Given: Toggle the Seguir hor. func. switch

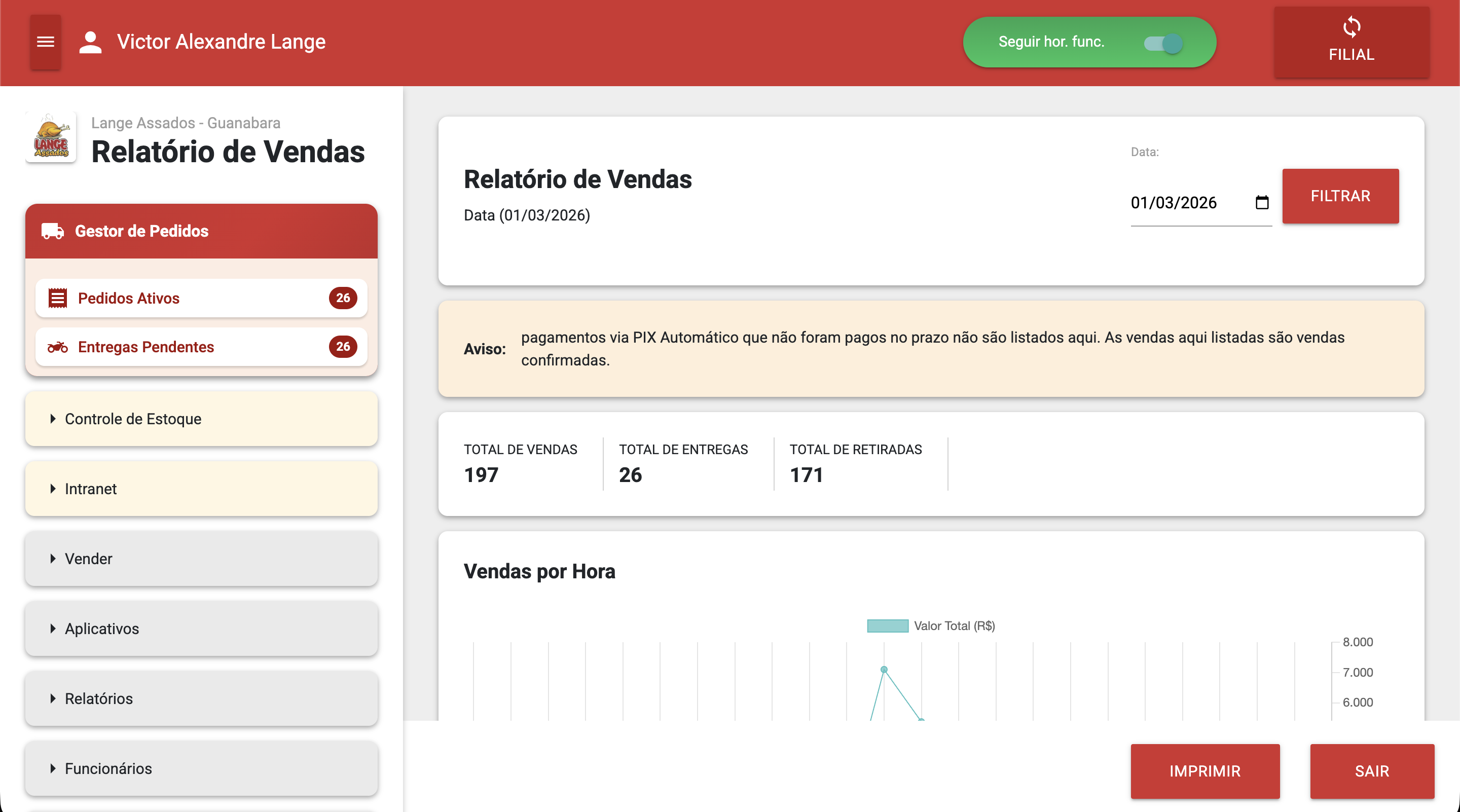Looking at the screenshot, I should coord(1163,43).
